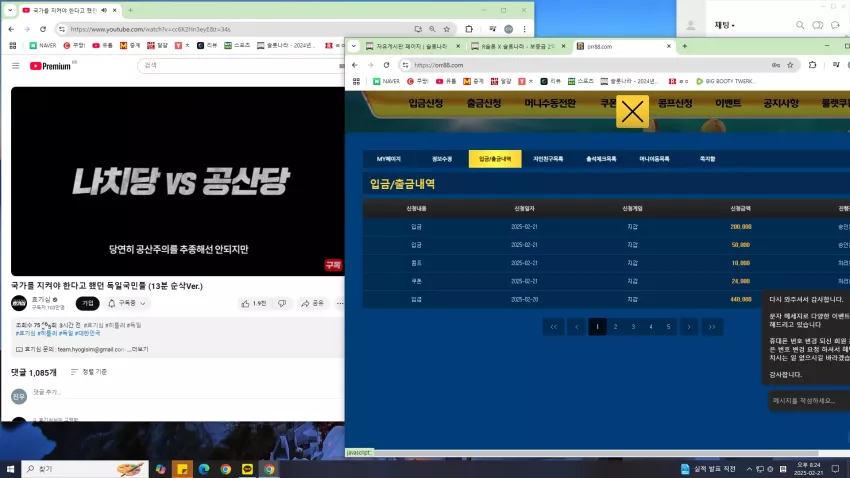Click the chat message input field
850x478 pixels.
coord(809,401)
